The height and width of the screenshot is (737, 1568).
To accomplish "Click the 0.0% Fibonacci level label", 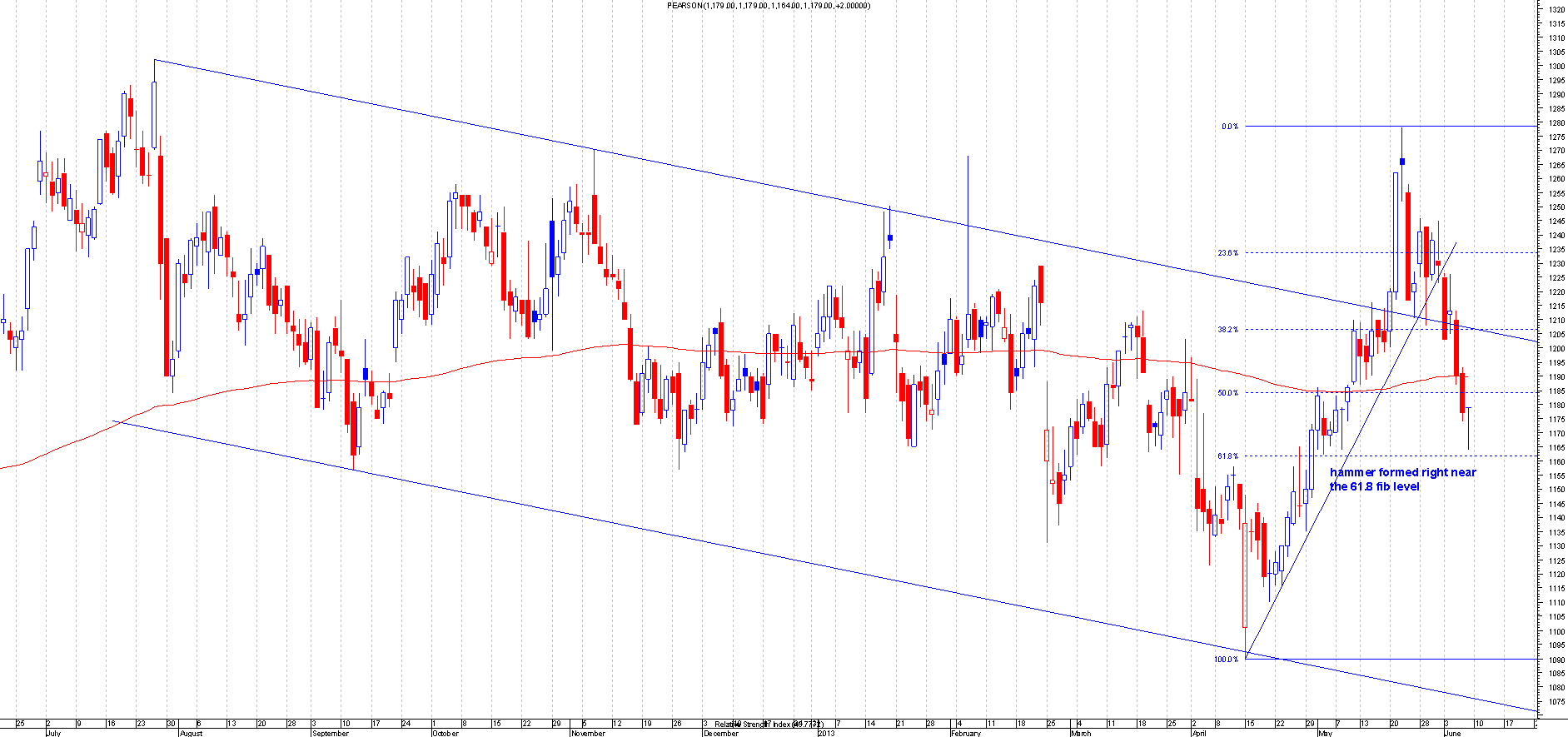I will click(x=1229, y=127).
